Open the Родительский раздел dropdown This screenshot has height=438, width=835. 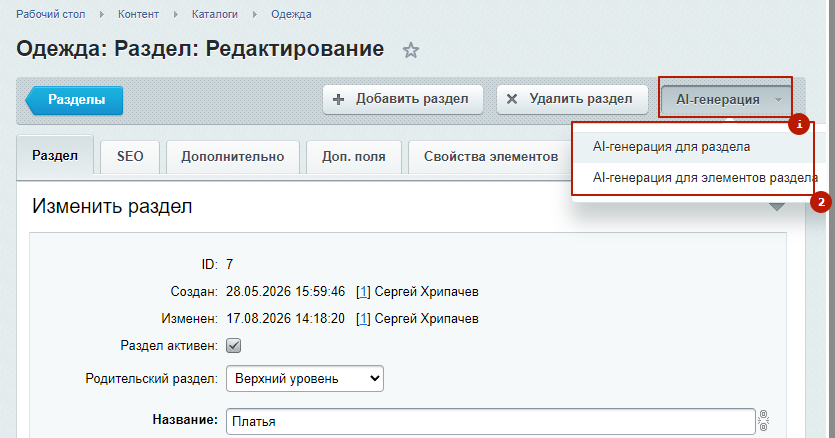tap(305, 378)
